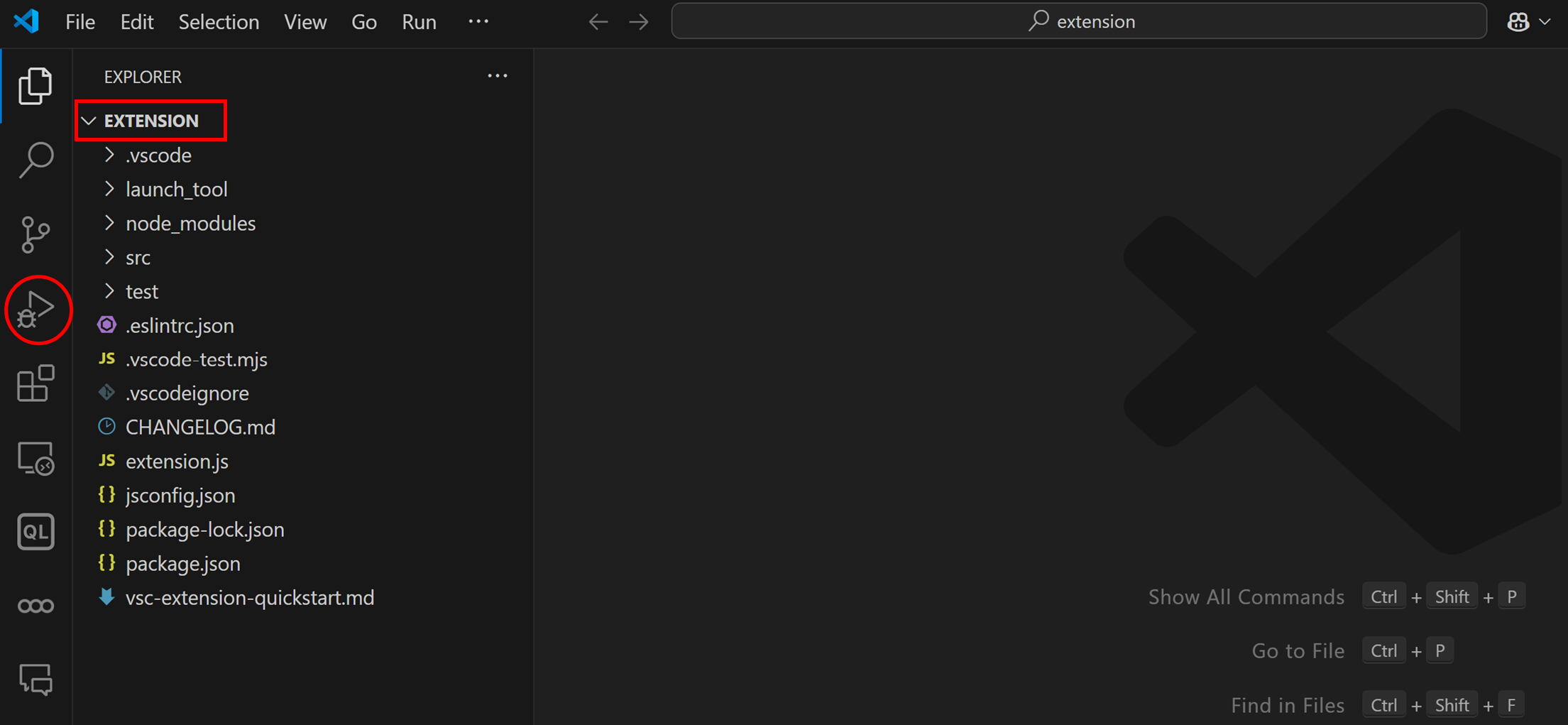The width and height of the screenshot is (1568, 725).
Task: Open the Copilot menu in title bar
Action: click(1527, 22)
